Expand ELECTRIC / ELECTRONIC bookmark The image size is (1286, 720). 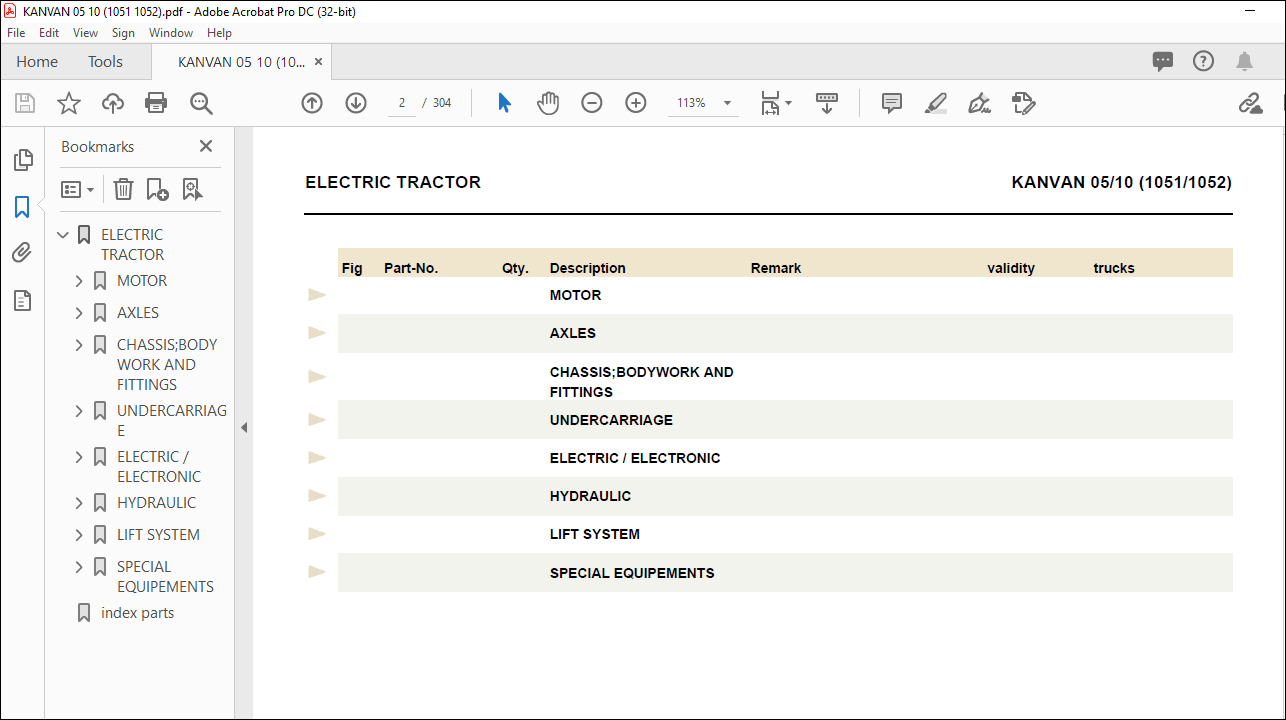[79, 457]
